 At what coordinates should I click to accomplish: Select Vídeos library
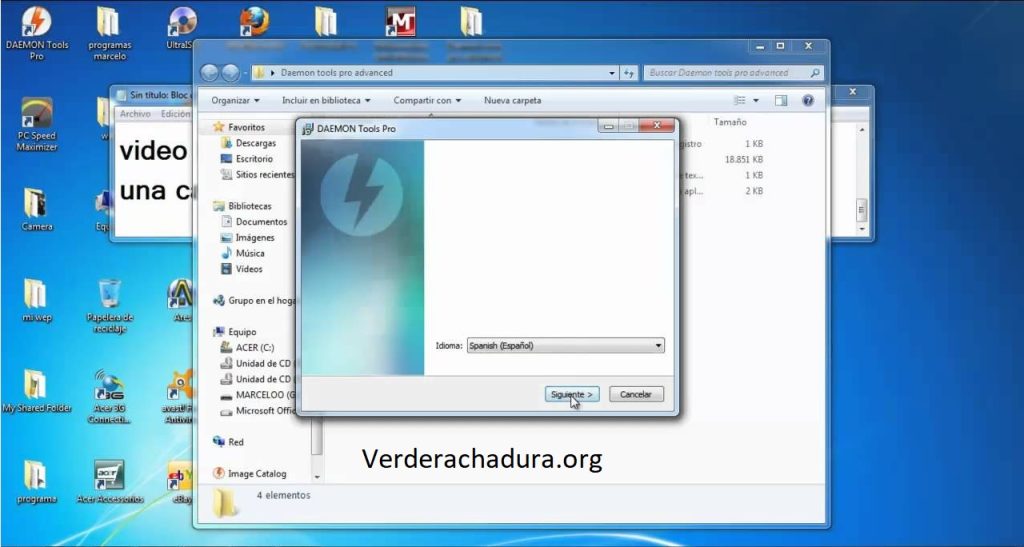click(x=249, y=269)
